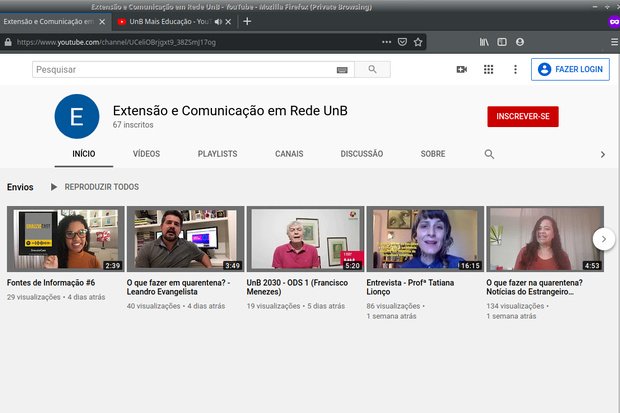Switch to the Extensão e Comunicação tab
The height and width of the screenshot is (413, 620).
[49, 22]
